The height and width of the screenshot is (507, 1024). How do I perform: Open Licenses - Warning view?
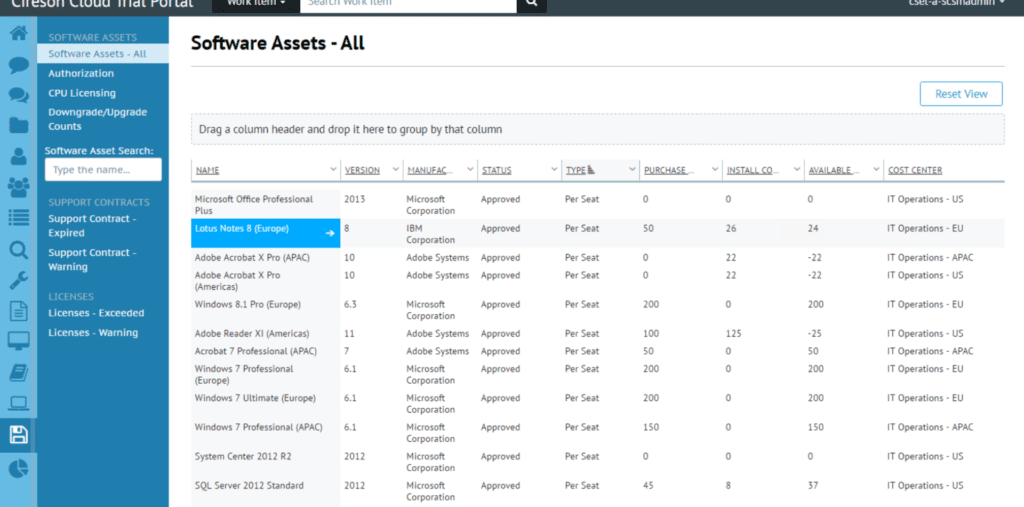pyautogui.click(x=93, y=333)
